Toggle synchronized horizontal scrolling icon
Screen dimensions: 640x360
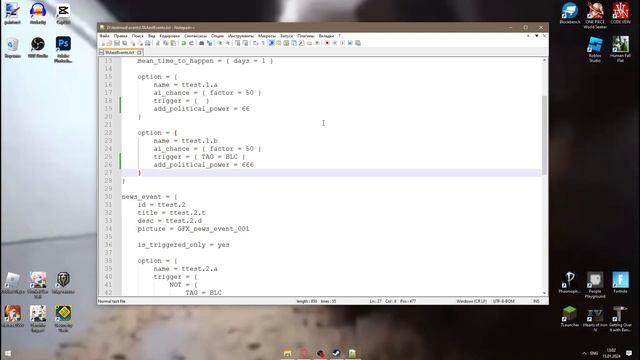pos(245,43)
